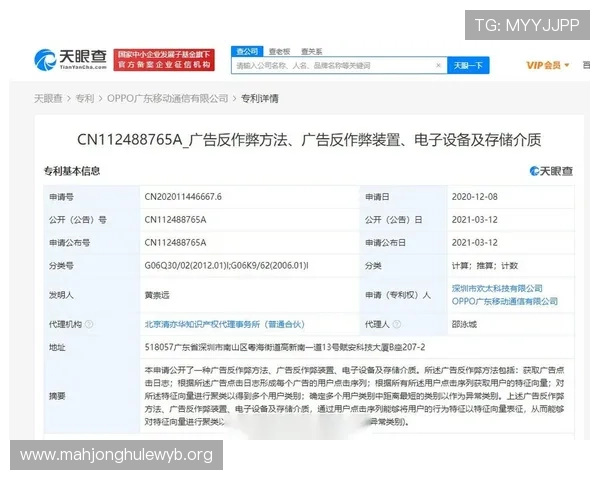Select the 摘要 abstract paragraph

click(x=354, y=396)
